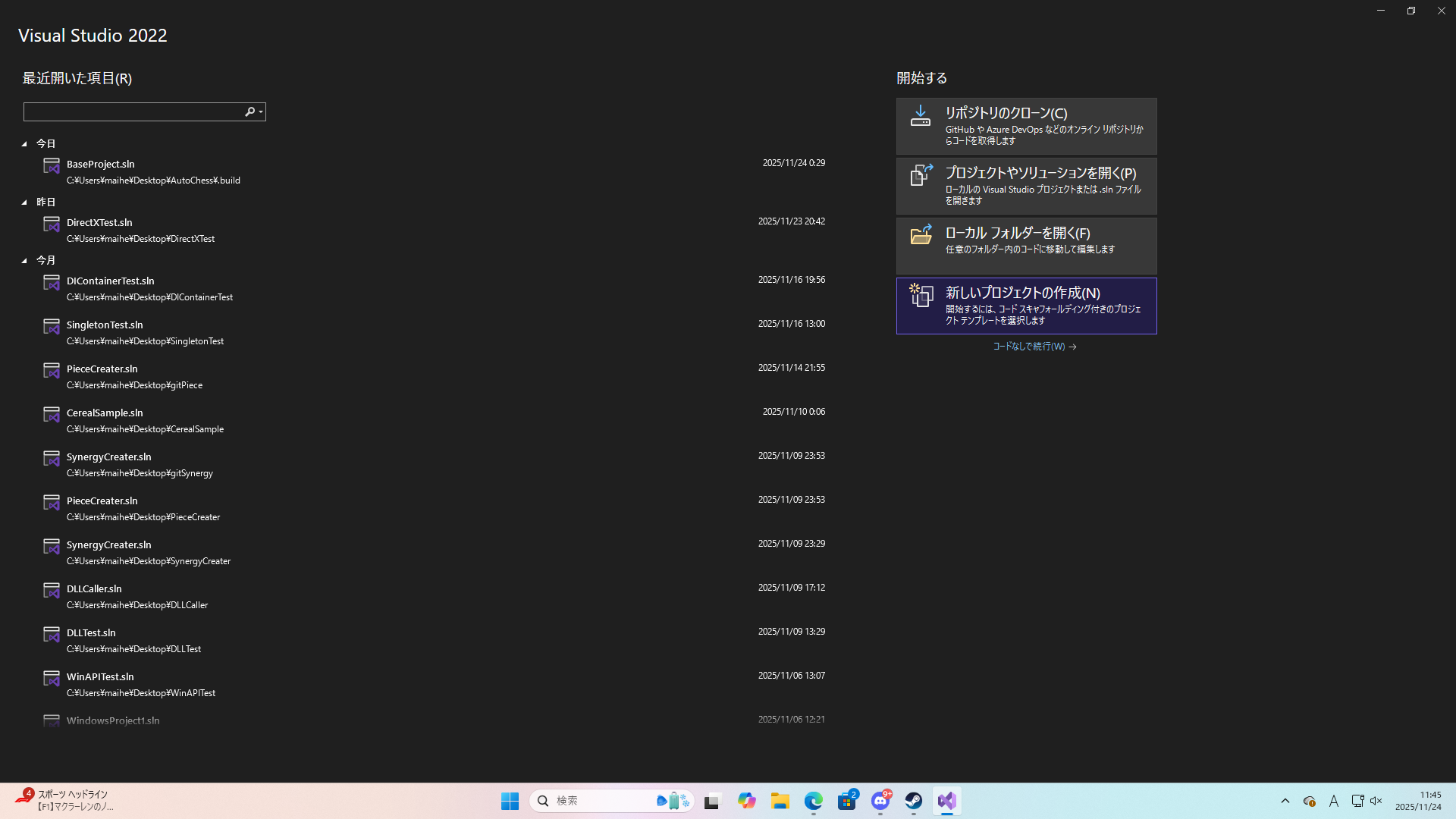
Task: Open search options dropdown arrow
Action: tap(261, 112)
